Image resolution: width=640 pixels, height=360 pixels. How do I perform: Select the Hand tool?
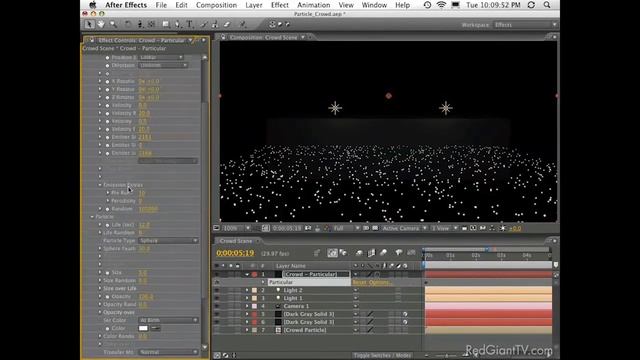[101, 24]
